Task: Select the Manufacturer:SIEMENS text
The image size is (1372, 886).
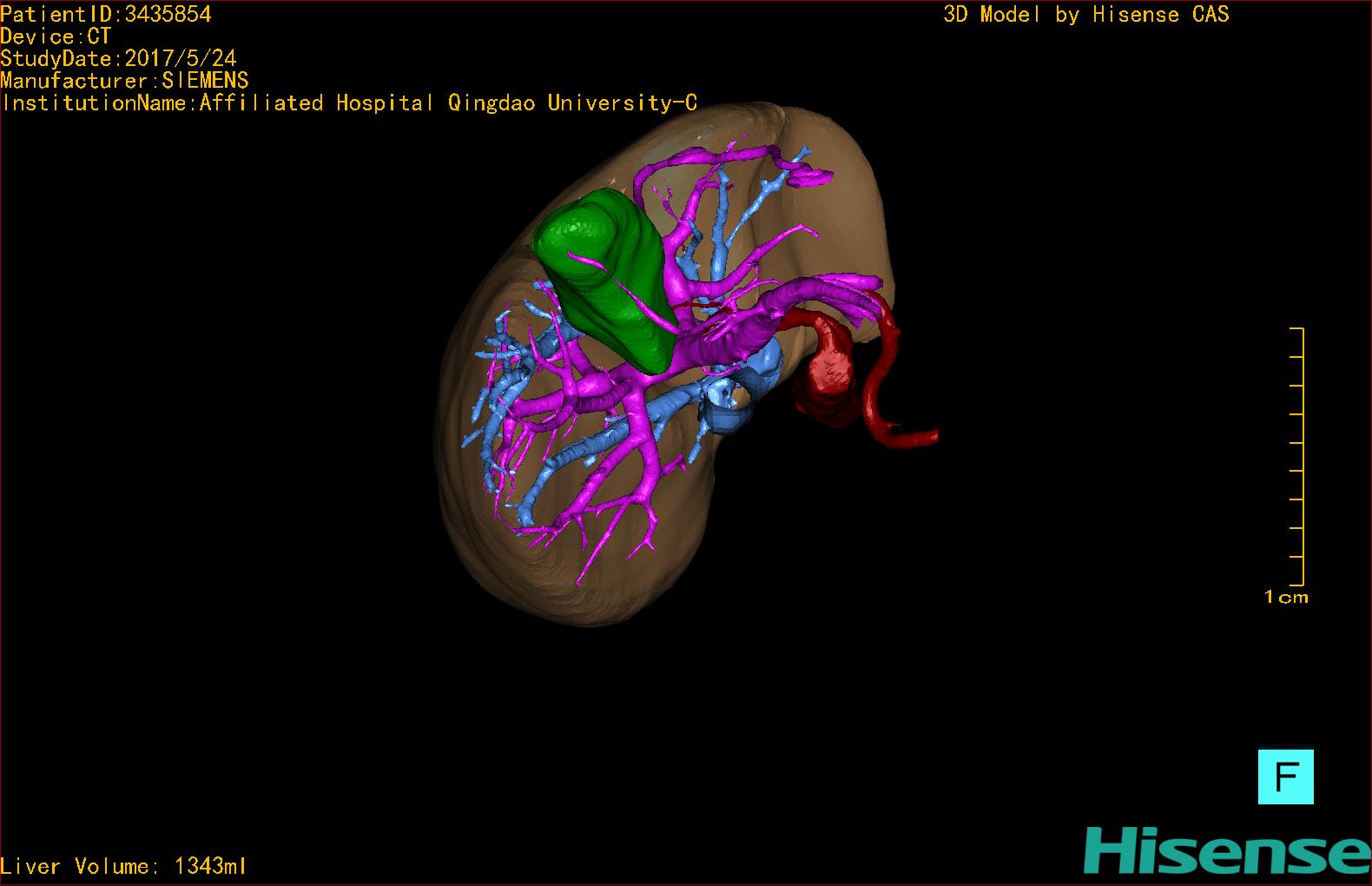Action: coord(125,81)
